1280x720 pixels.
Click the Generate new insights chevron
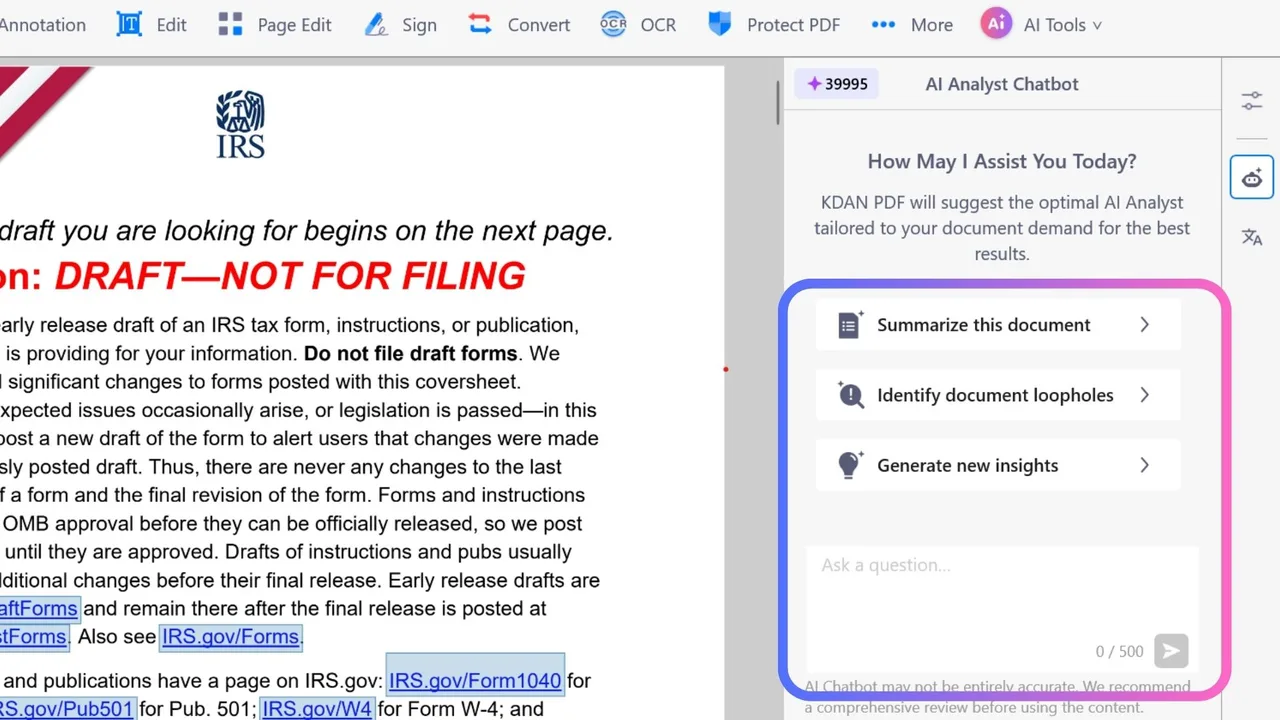coord(1145,465)
